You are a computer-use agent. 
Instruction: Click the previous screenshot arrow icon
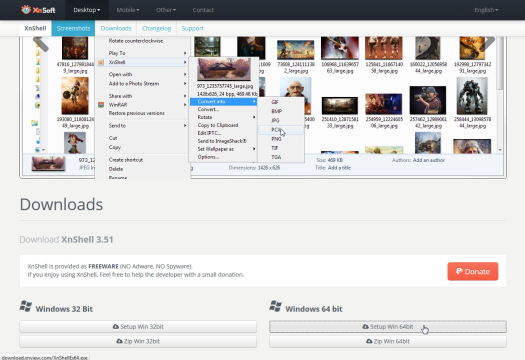point(41,43)
